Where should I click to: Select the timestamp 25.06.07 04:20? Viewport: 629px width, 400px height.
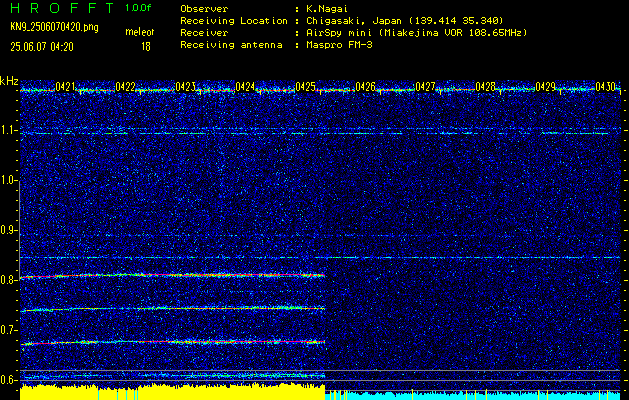click(42, 47)
